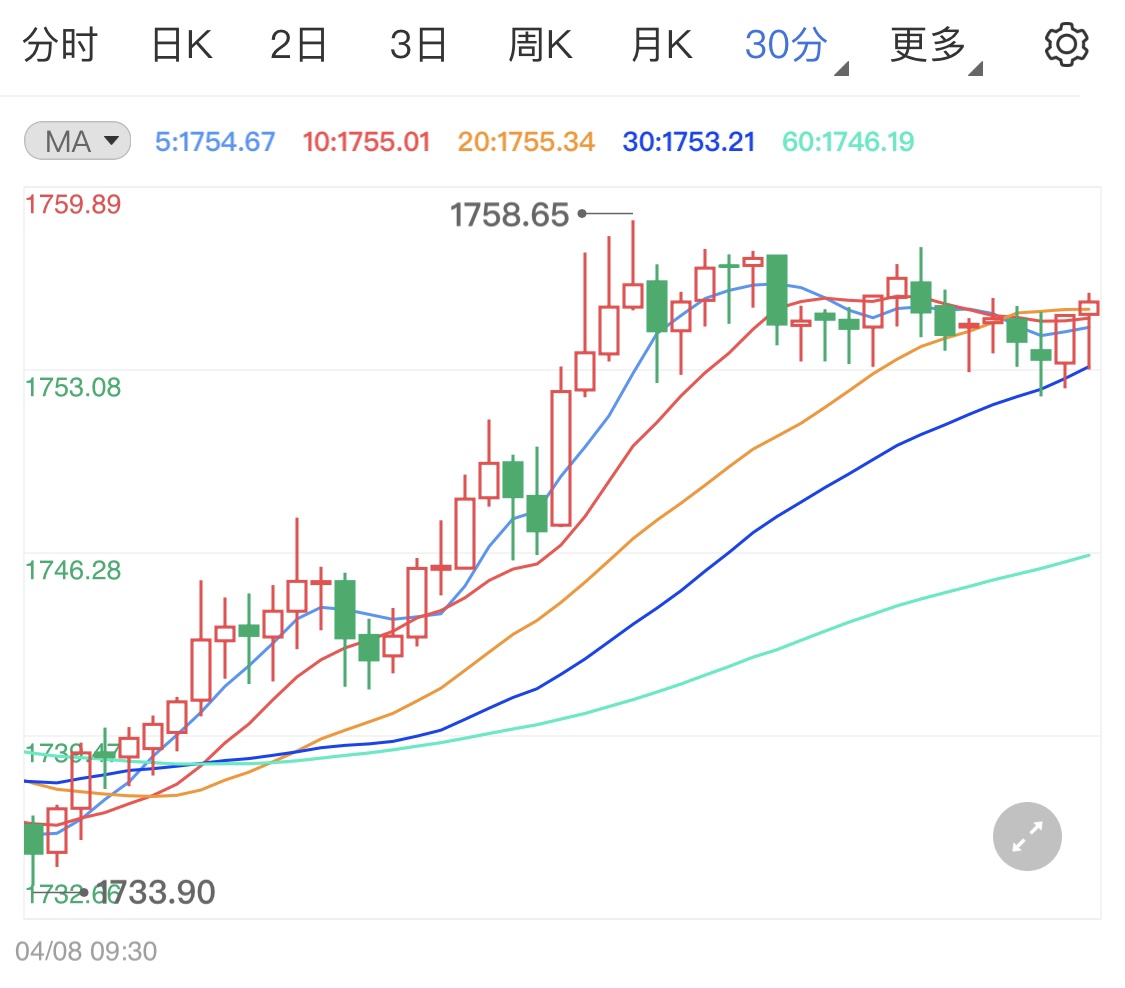The image size is (1125, 988).
Task: Click the date label 04/08 09:30
Action: [x=86, y=951]
